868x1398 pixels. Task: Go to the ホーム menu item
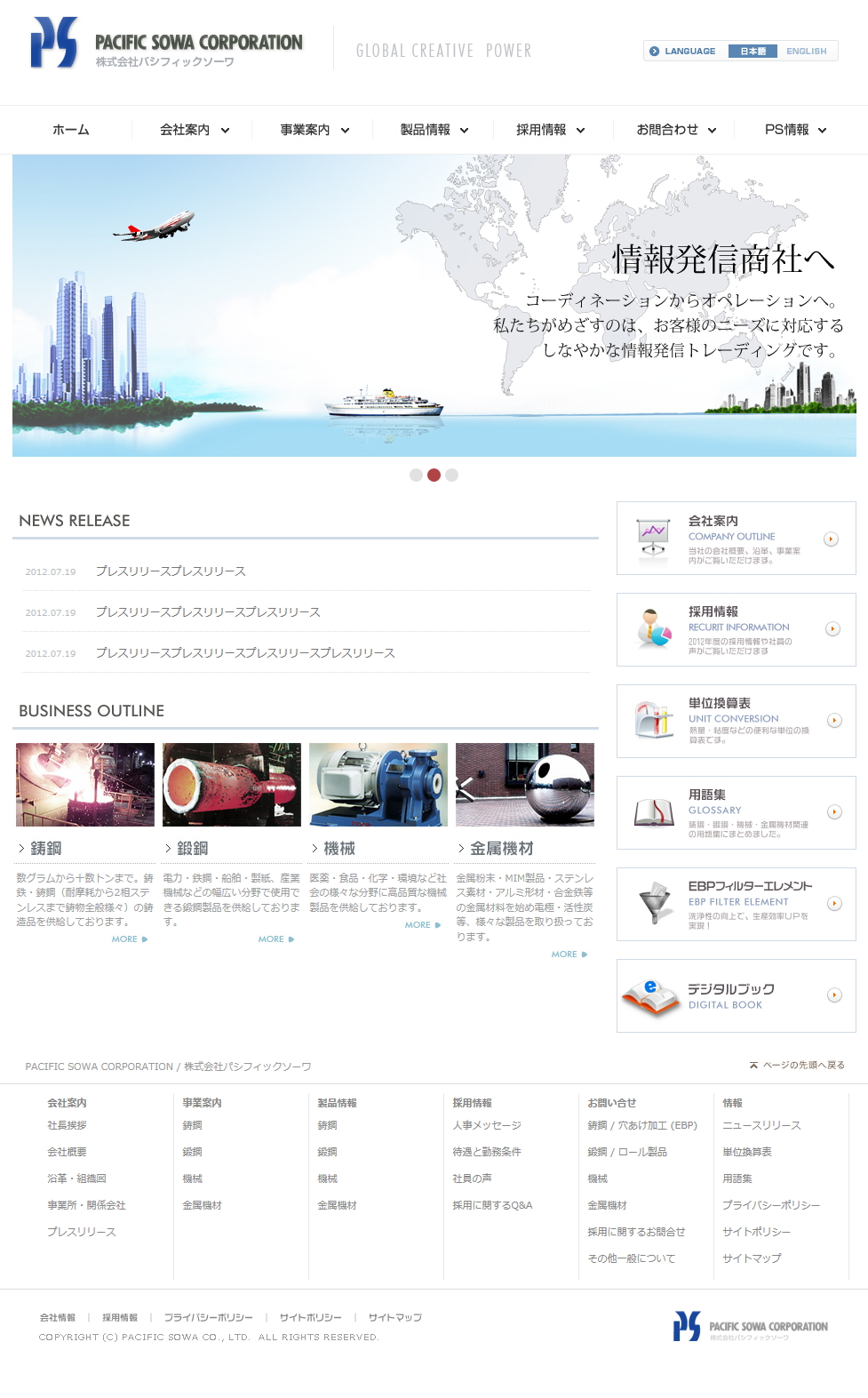click(71, 130)
